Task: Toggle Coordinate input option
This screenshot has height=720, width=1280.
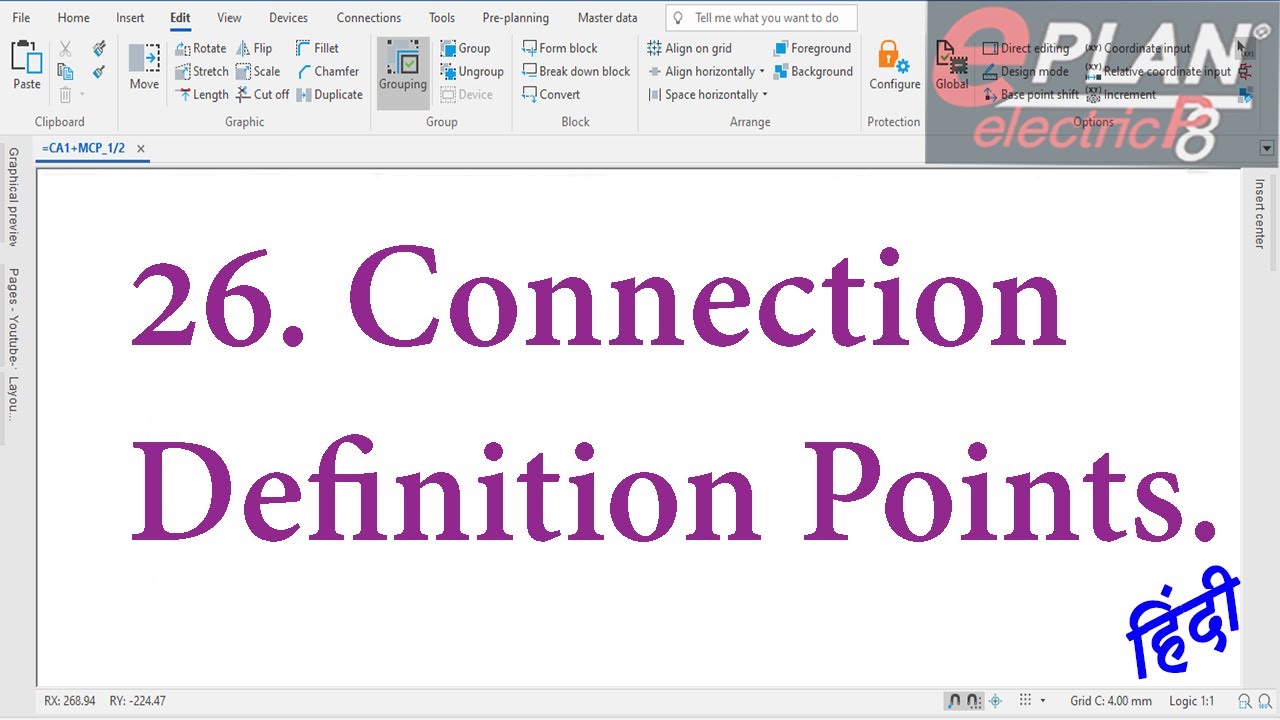Action: pos(1138,48)
